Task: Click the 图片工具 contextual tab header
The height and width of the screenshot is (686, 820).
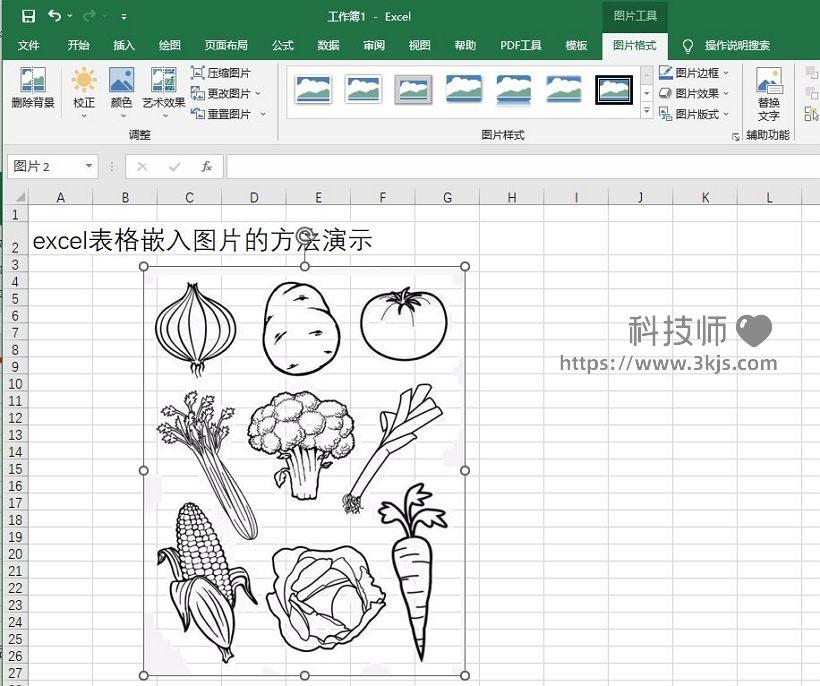Action: pyautogui.click(x=635, y=16)
